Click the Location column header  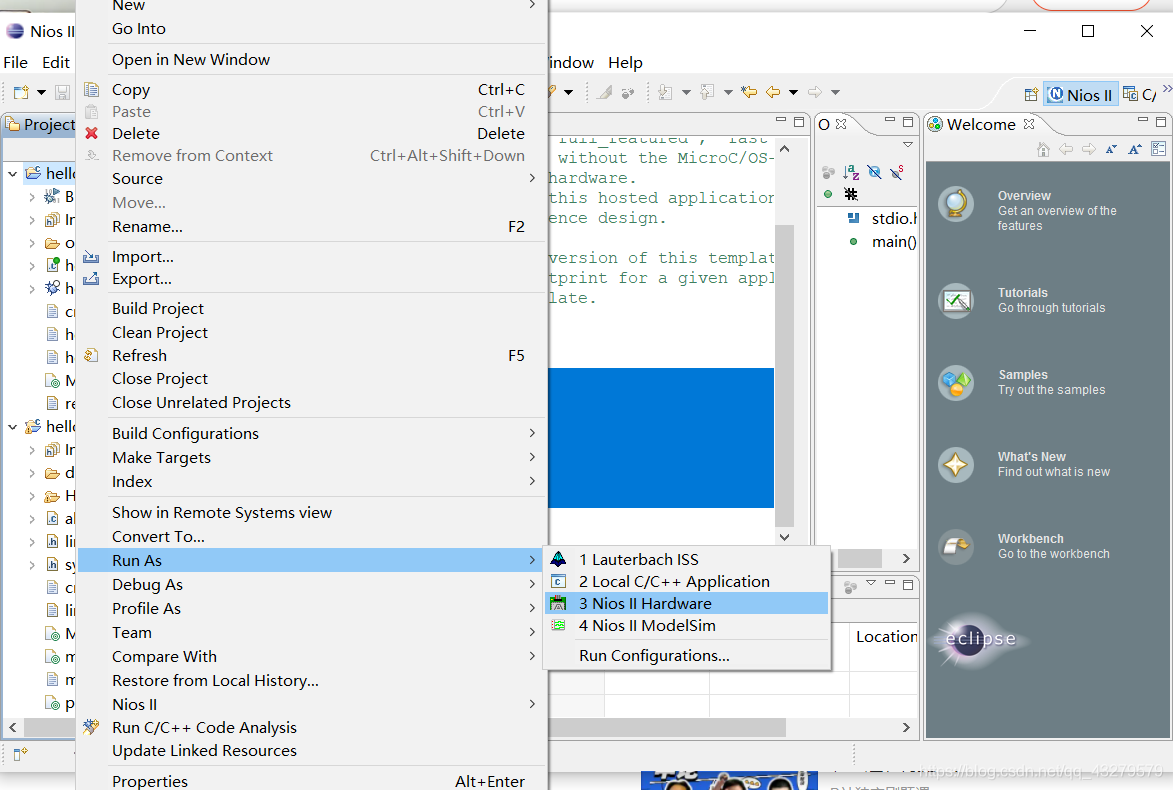pyautogui.click(x=886, y=637)
